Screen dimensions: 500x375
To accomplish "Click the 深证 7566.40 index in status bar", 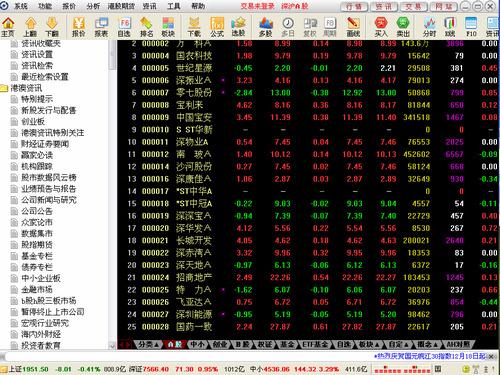I will tap(149, 369).
